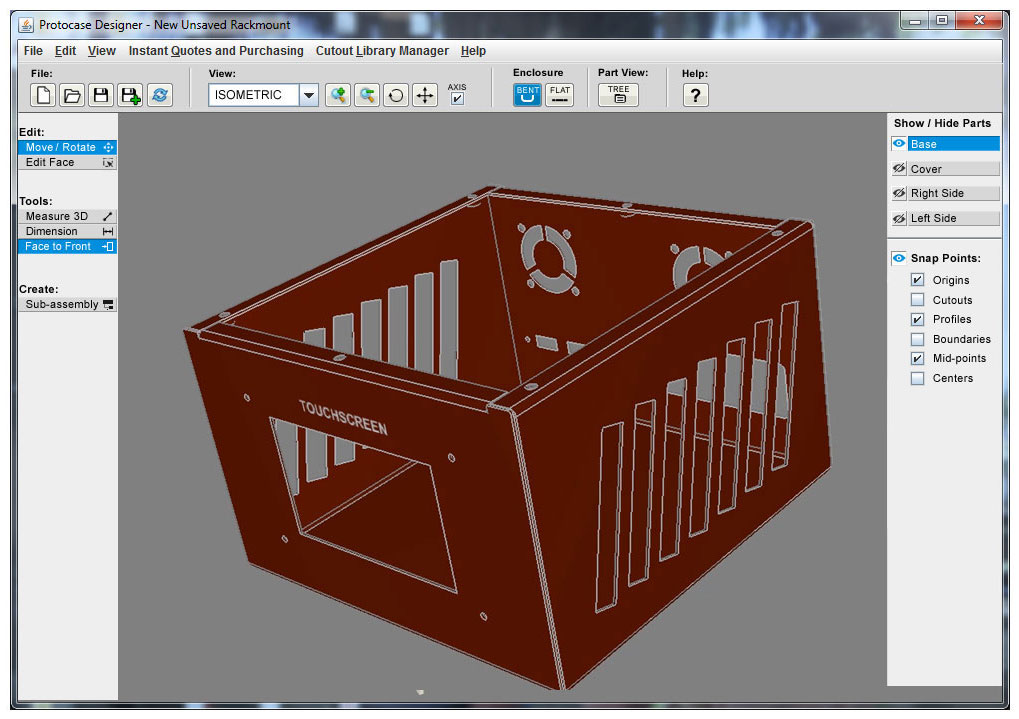Open the Help question mark button
Image resolution: width=1019 pixels, height=719 pixels.
695,94
